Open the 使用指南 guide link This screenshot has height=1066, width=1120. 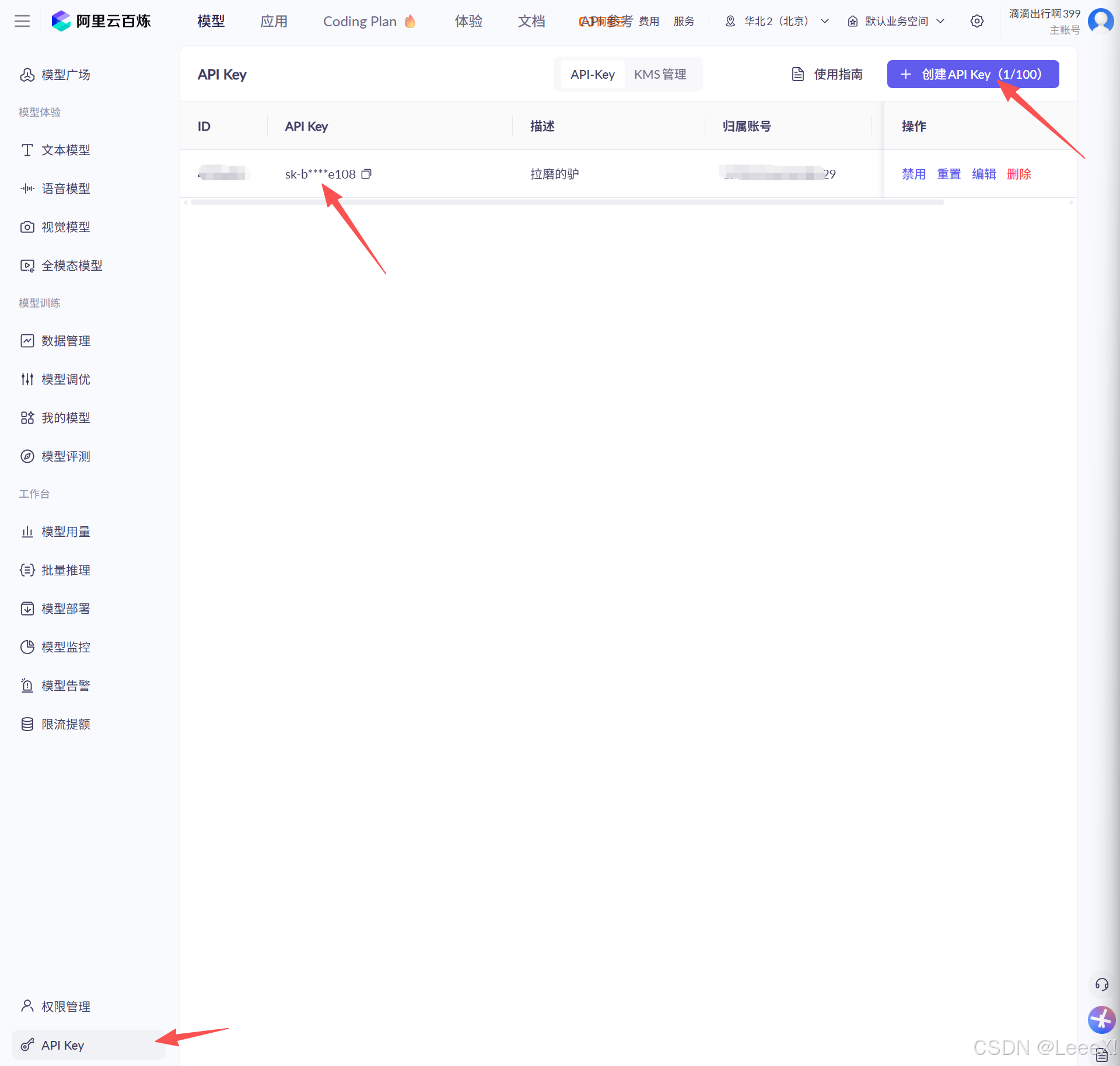click(x=827, y=75)
